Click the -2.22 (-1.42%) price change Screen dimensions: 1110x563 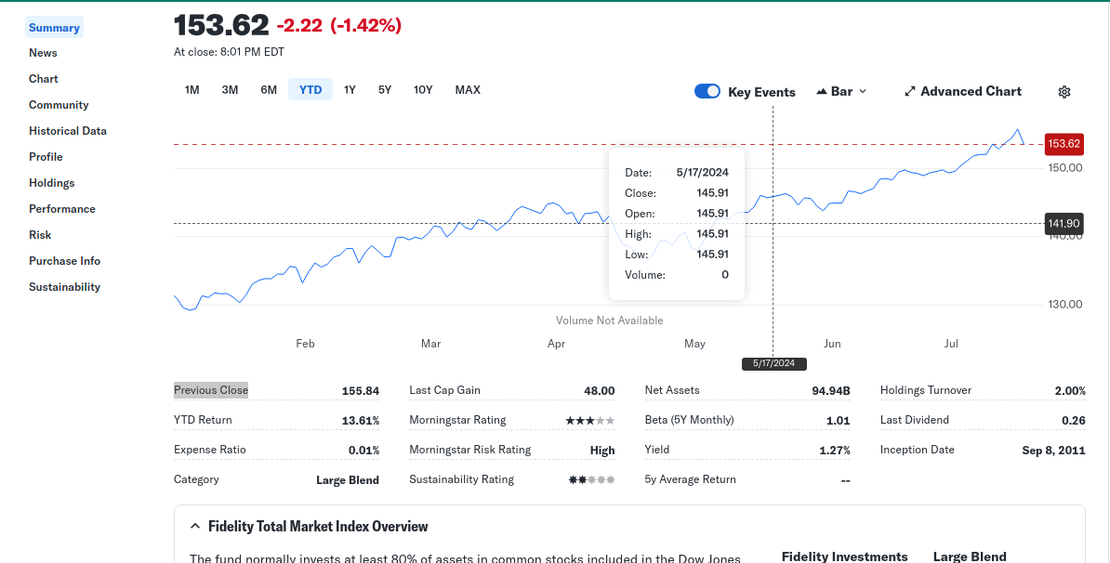click(x=338, y=25)
